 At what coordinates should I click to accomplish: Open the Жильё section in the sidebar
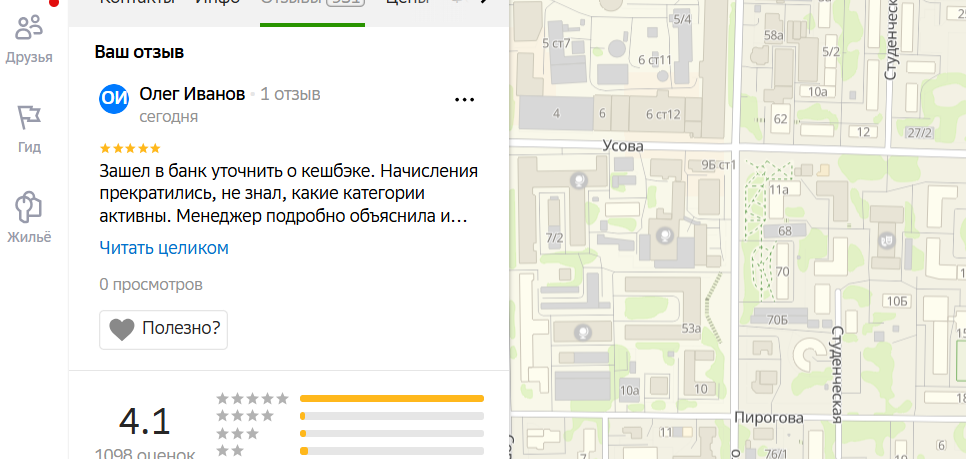[29, 218]
